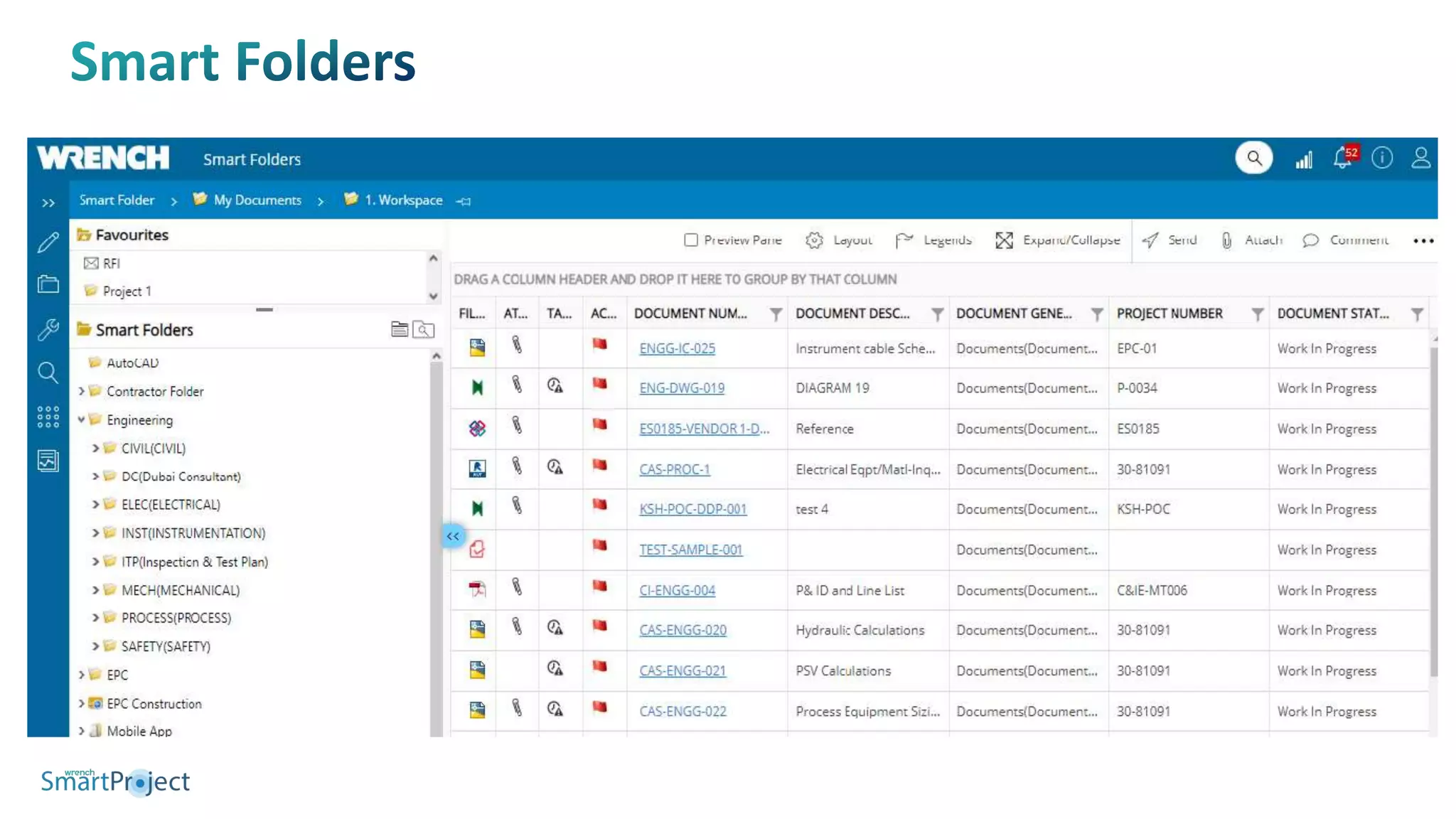1456x819 pixels.
Task: Open the nine-dot apps grid in sidebar
Action: [48, 417]
